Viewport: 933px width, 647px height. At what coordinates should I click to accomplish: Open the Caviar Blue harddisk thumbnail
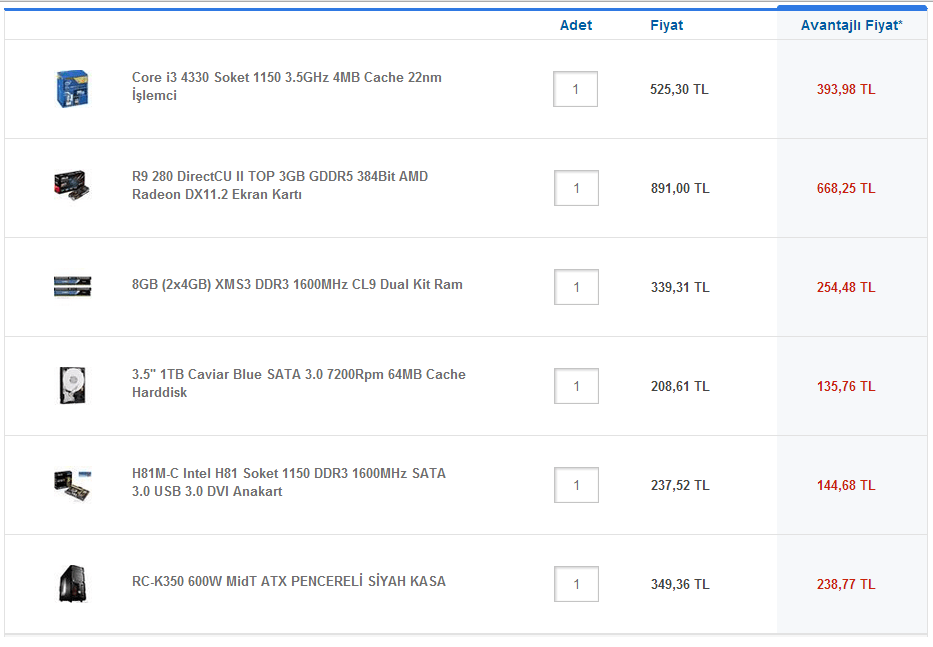pos(73,386)
